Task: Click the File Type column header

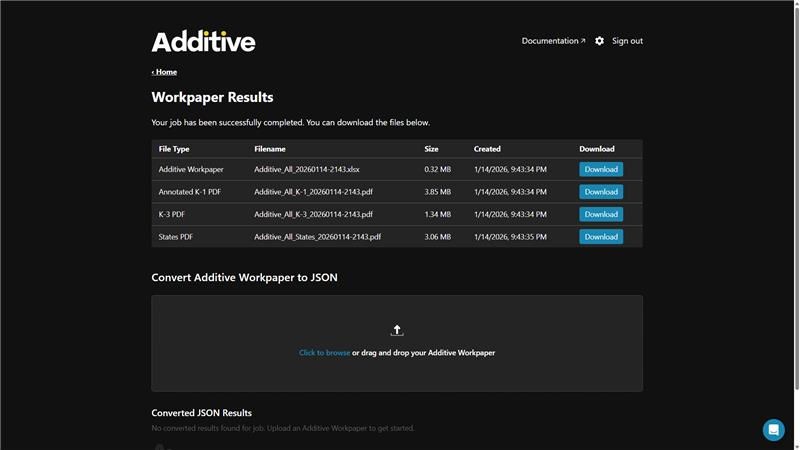Action: tap(174, 149)
